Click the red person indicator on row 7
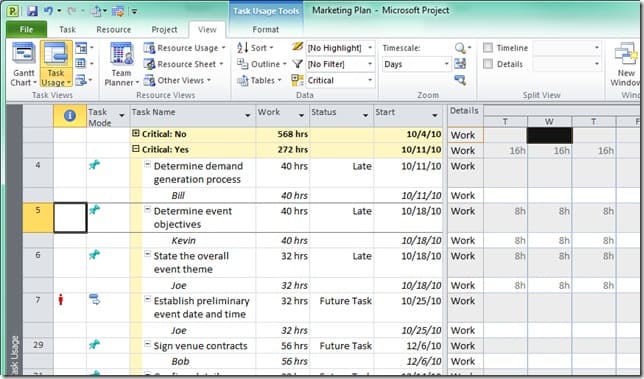The height and width of the screenshot is (379, 644). pos(61,300)
